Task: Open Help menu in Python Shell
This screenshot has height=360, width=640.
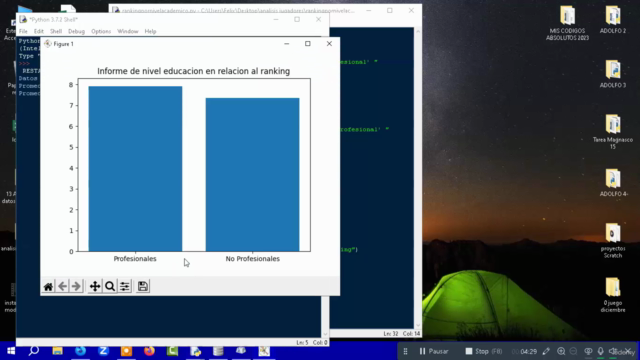Action: (150, 31)
